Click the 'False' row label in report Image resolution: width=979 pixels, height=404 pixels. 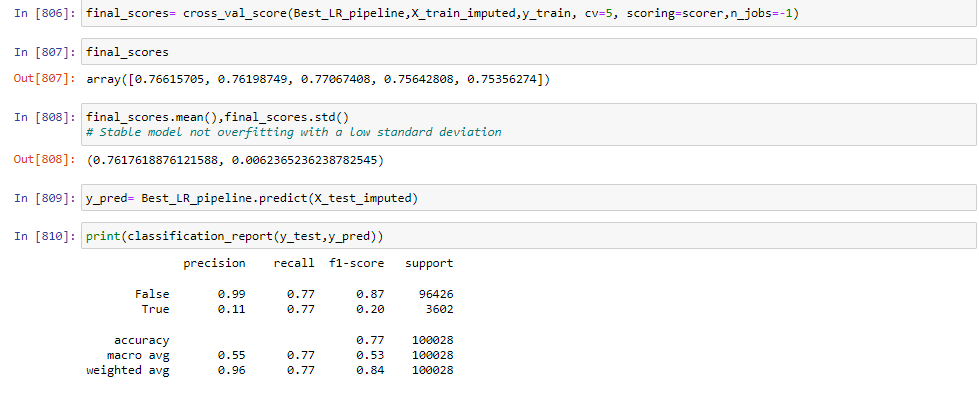pos(152,294)
